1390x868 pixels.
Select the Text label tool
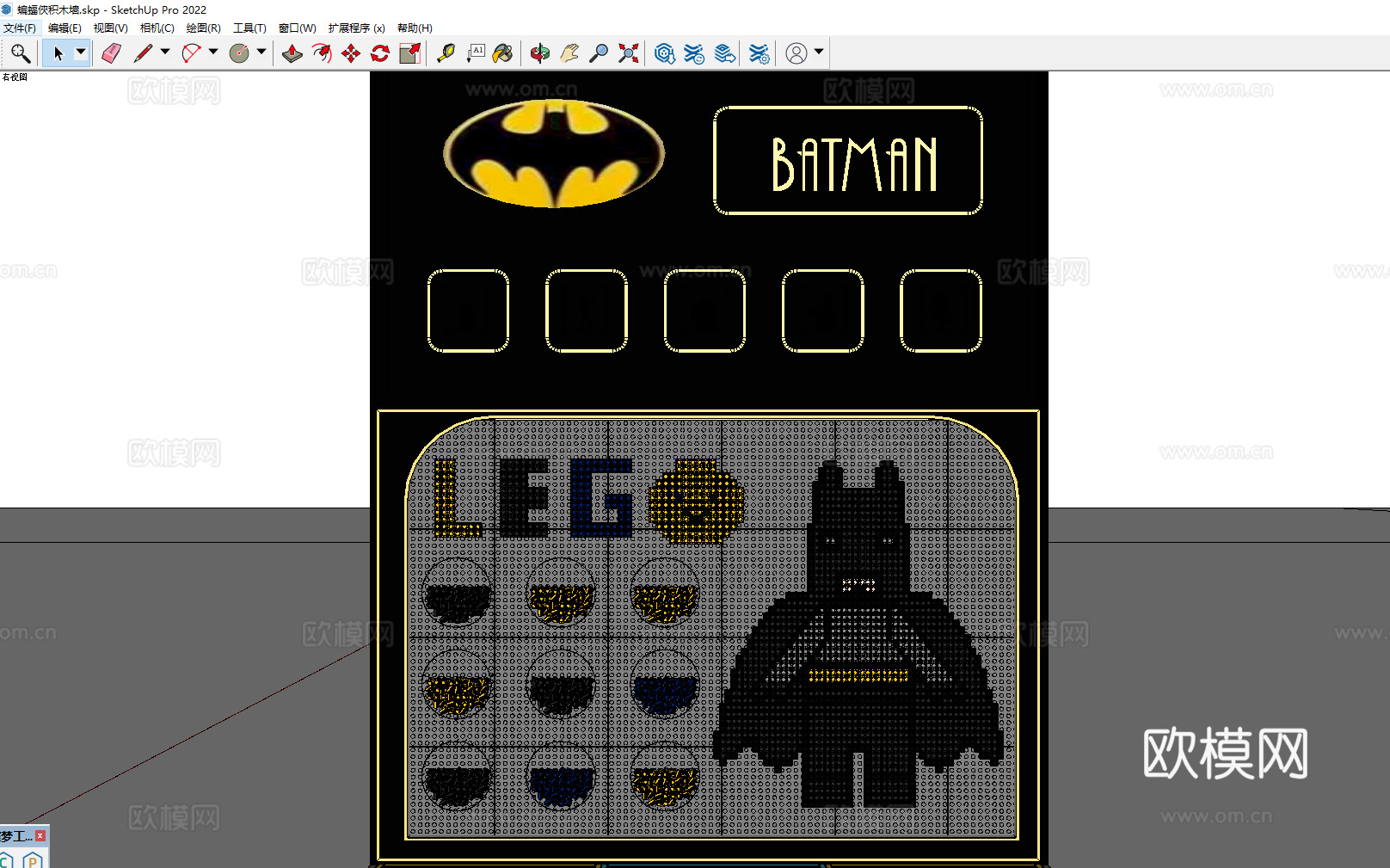(475, 53)
